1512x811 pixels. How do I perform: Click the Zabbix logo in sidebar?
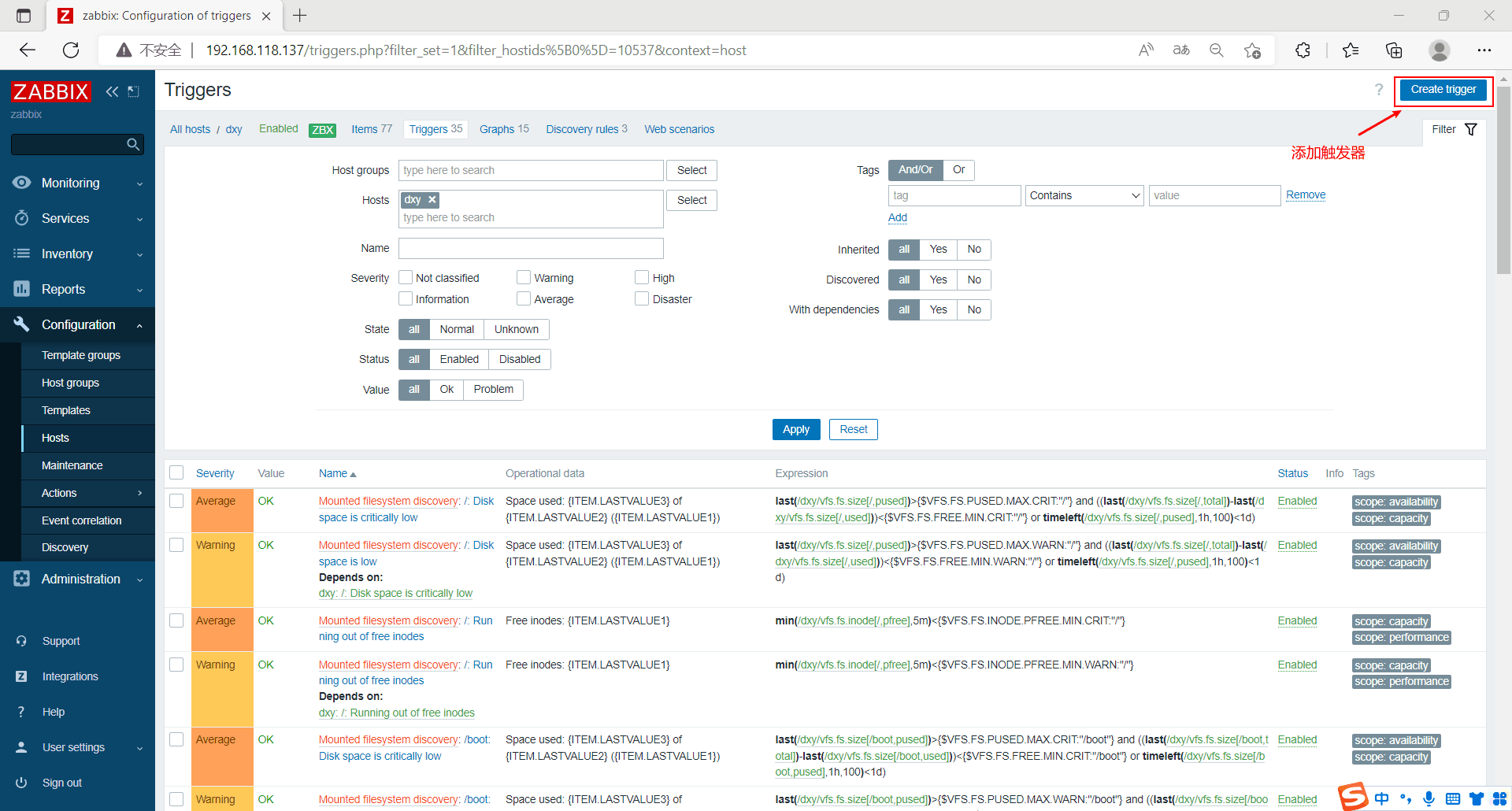pyautogui.click(x=50, y=91)
